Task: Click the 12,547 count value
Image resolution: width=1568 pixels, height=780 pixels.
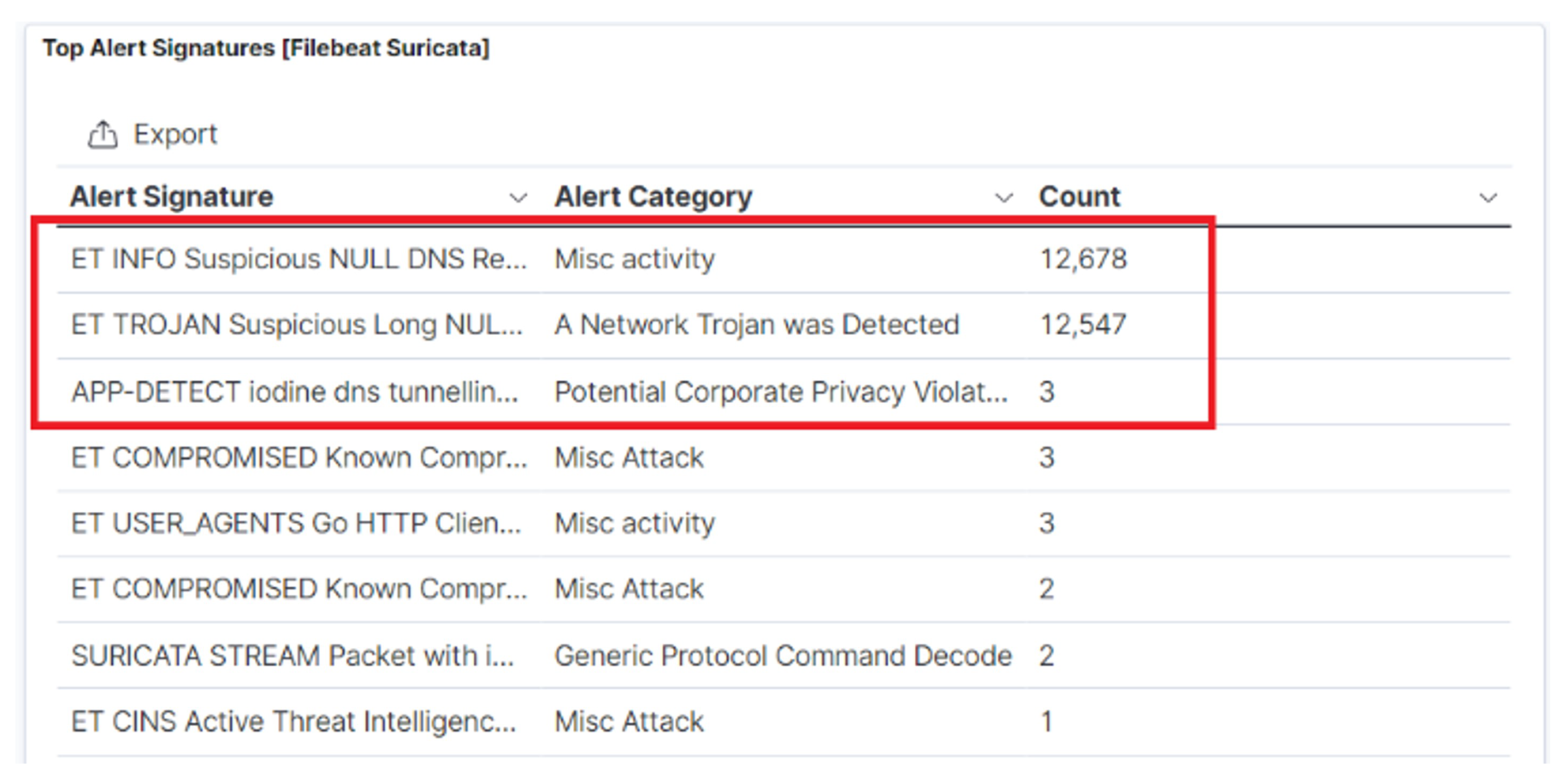Action: 1083,325
